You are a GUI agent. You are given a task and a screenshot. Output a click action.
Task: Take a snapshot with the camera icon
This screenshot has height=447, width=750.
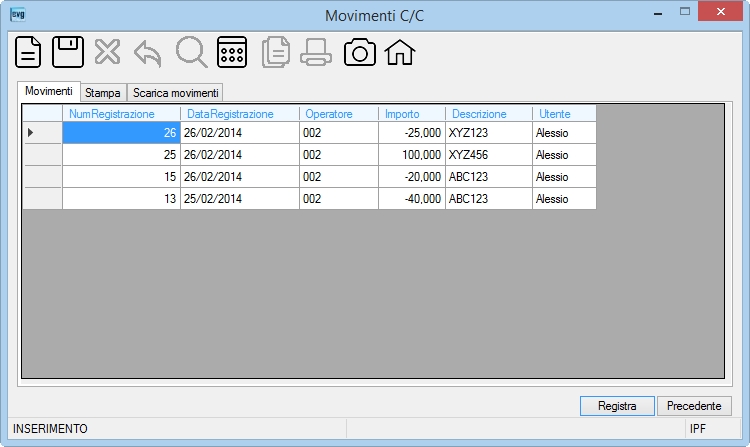click(x=360, y=52)
